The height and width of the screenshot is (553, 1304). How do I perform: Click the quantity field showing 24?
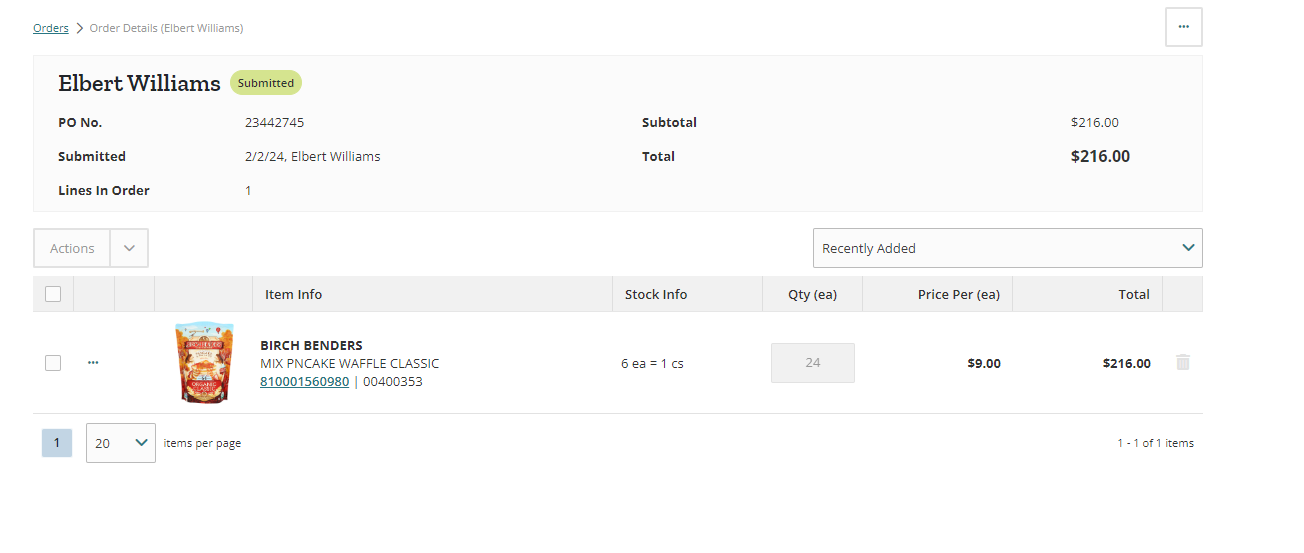pyautogui.click(x=813, y=363)
